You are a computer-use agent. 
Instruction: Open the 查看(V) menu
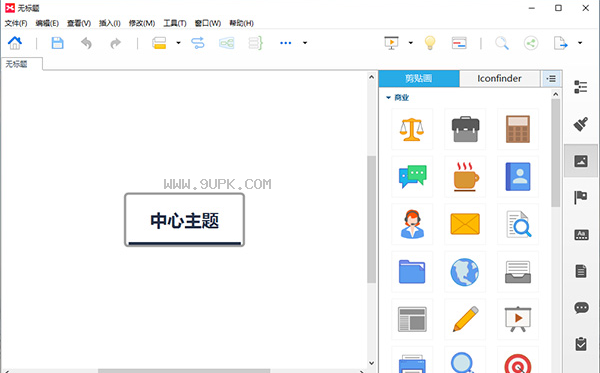pyautogui.click(x=79, y=23)
